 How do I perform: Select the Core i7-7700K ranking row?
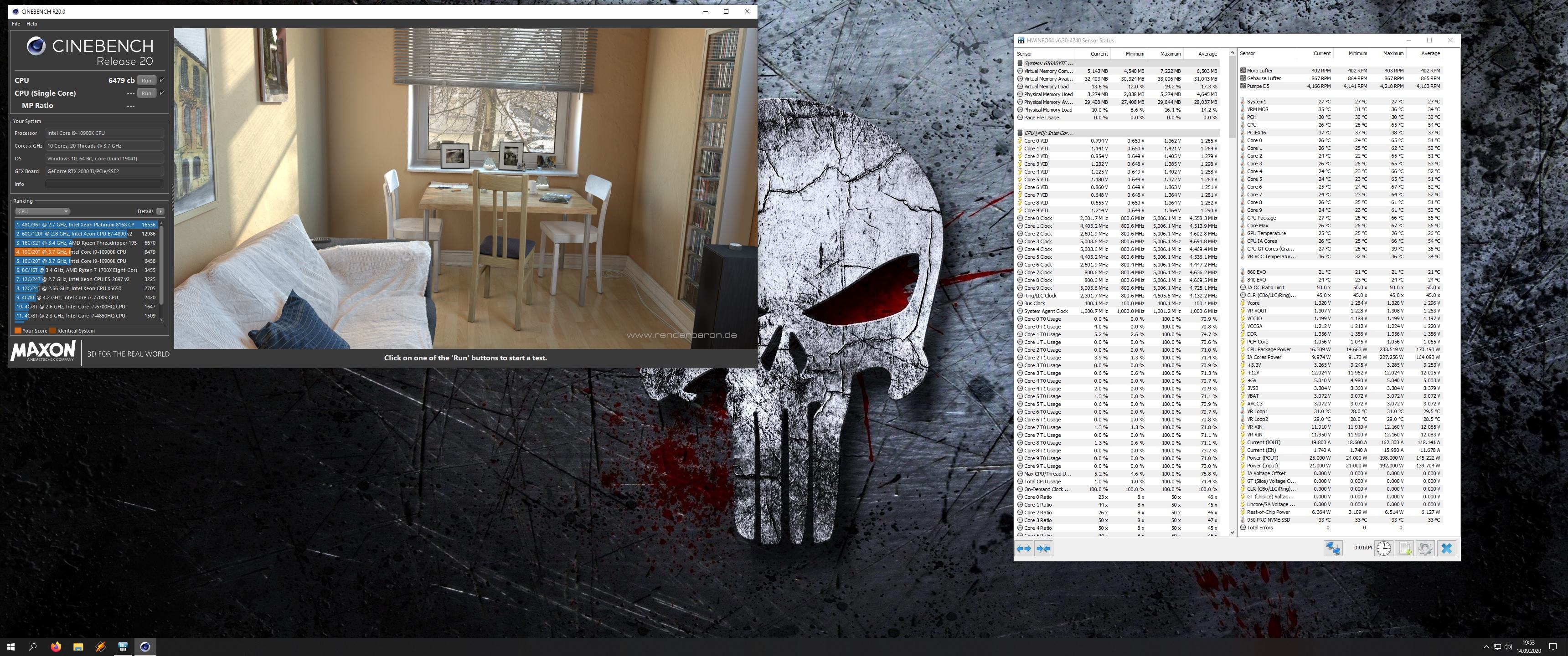pos(86,297)
